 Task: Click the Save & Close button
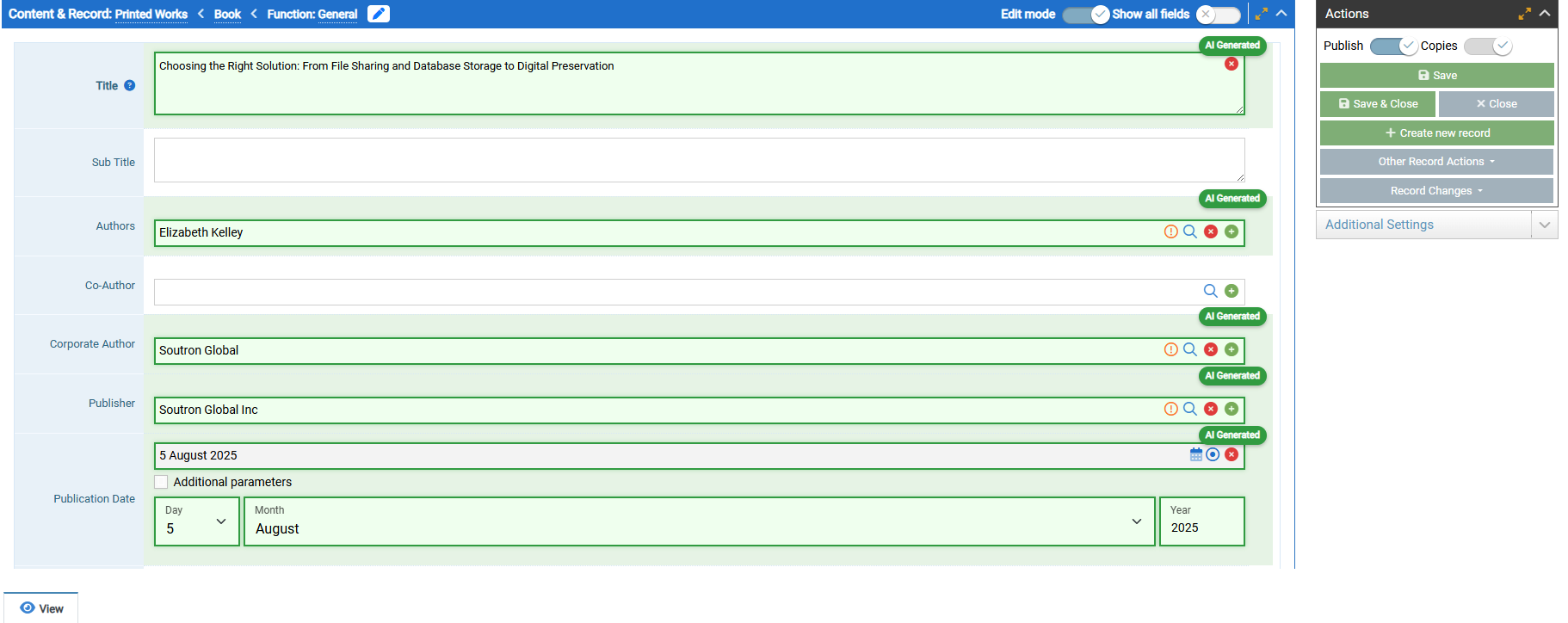1377,104
